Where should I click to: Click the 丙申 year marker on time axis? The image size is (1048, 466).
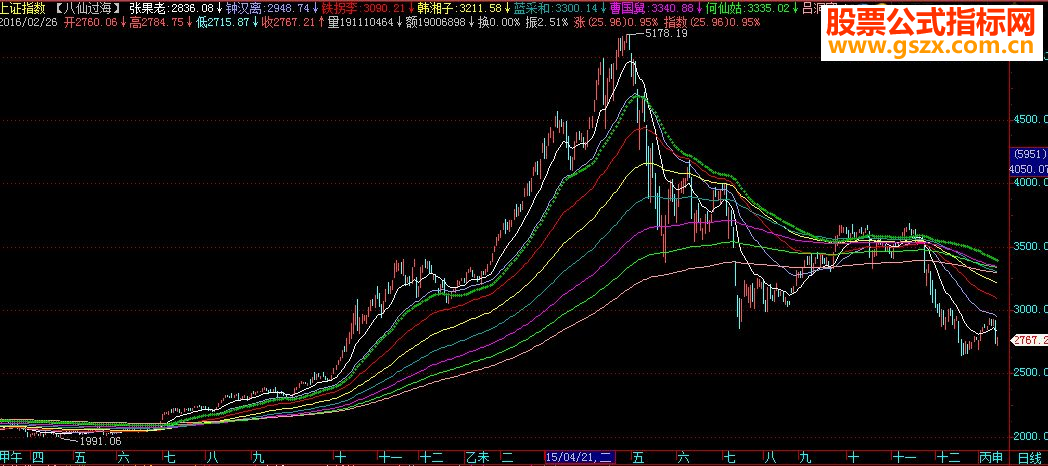tap(989, 458)
